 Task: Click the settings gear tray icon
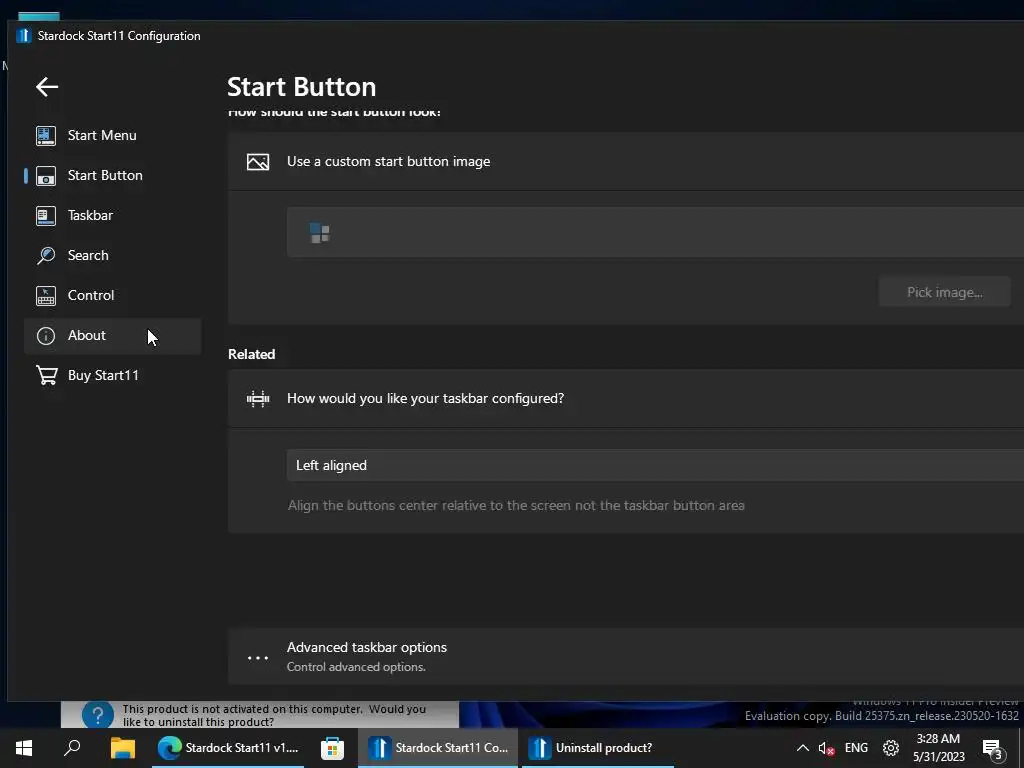(891, 748)
